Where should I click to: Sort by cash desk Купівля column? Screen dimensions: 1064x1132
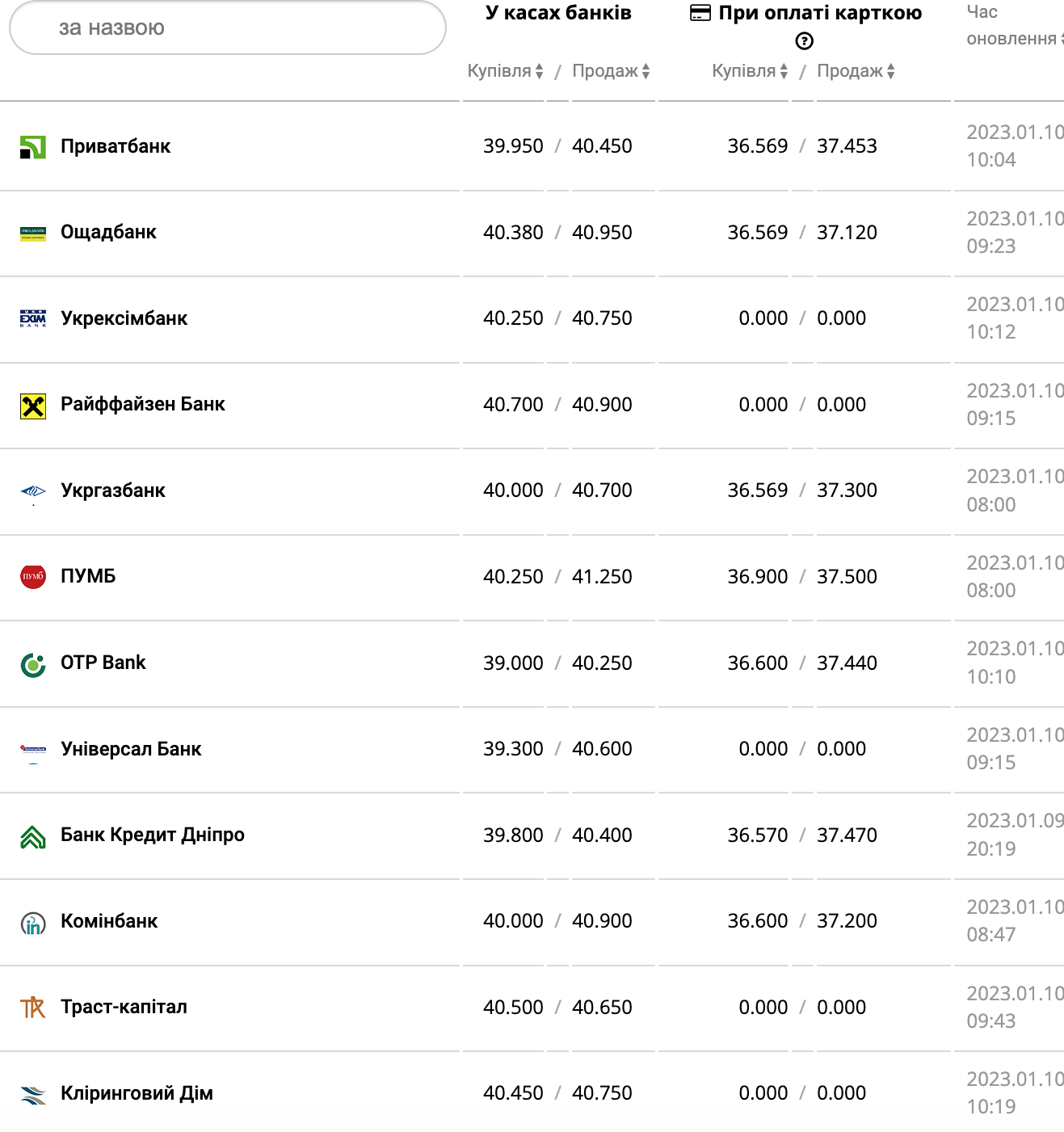coord(505,71)
